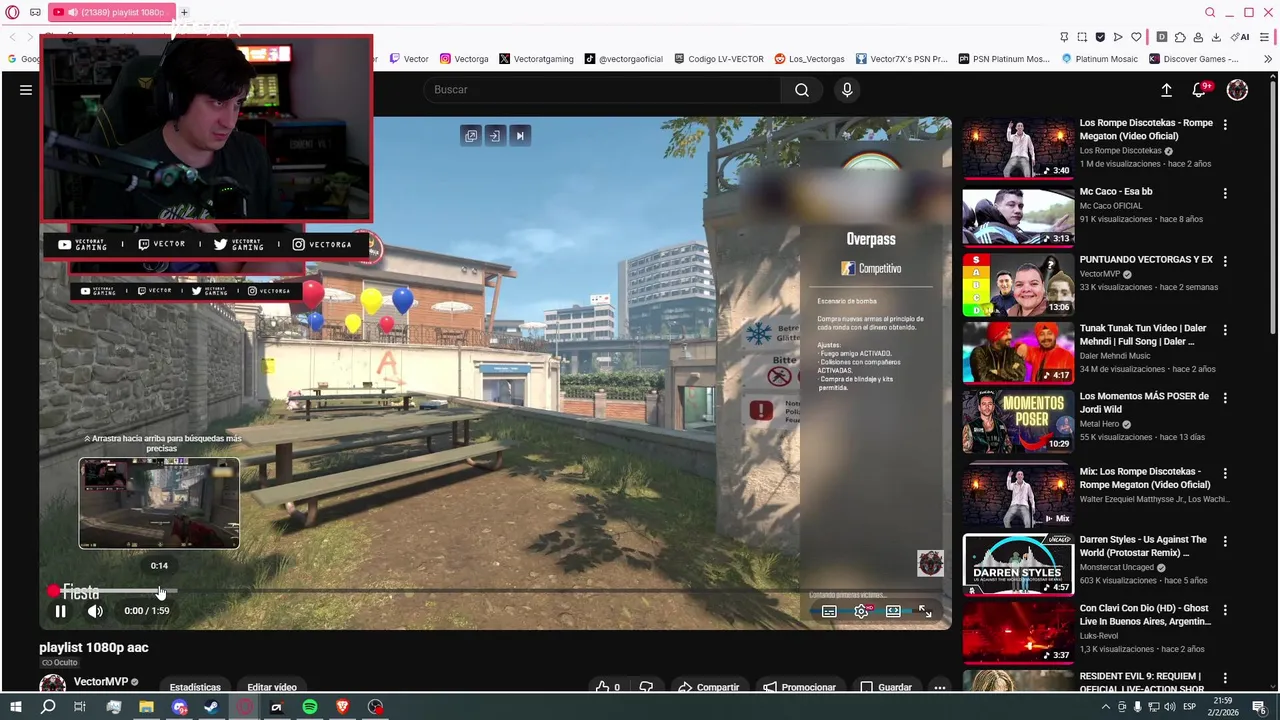Image resolution: width=1280 pixels, height=720 pixels.
Task: Open the heart bookmark icon in toolbar
Action: coord(1136,37)
